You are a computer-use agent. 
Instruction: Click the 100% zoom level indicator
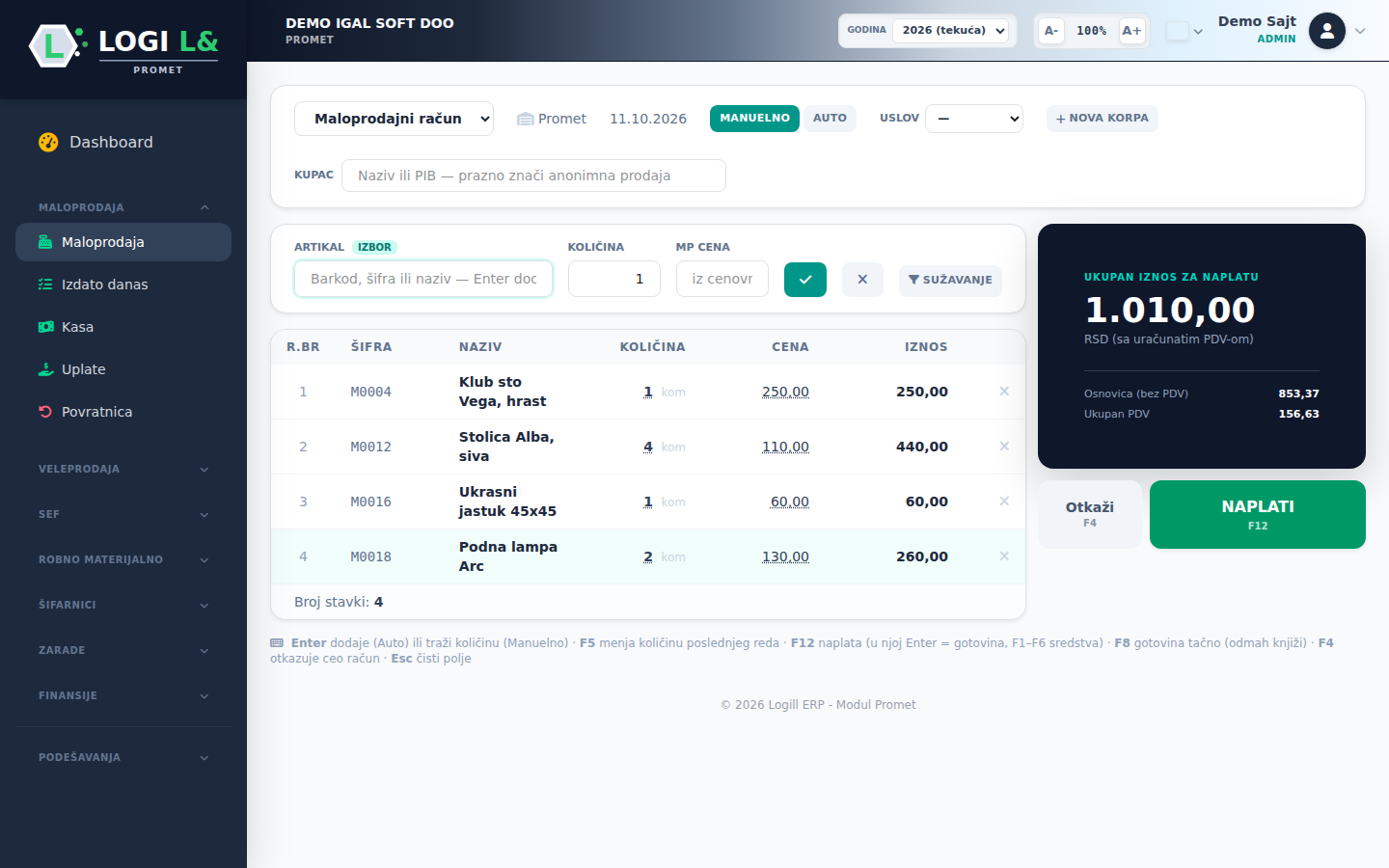[x=1091, y=31]
